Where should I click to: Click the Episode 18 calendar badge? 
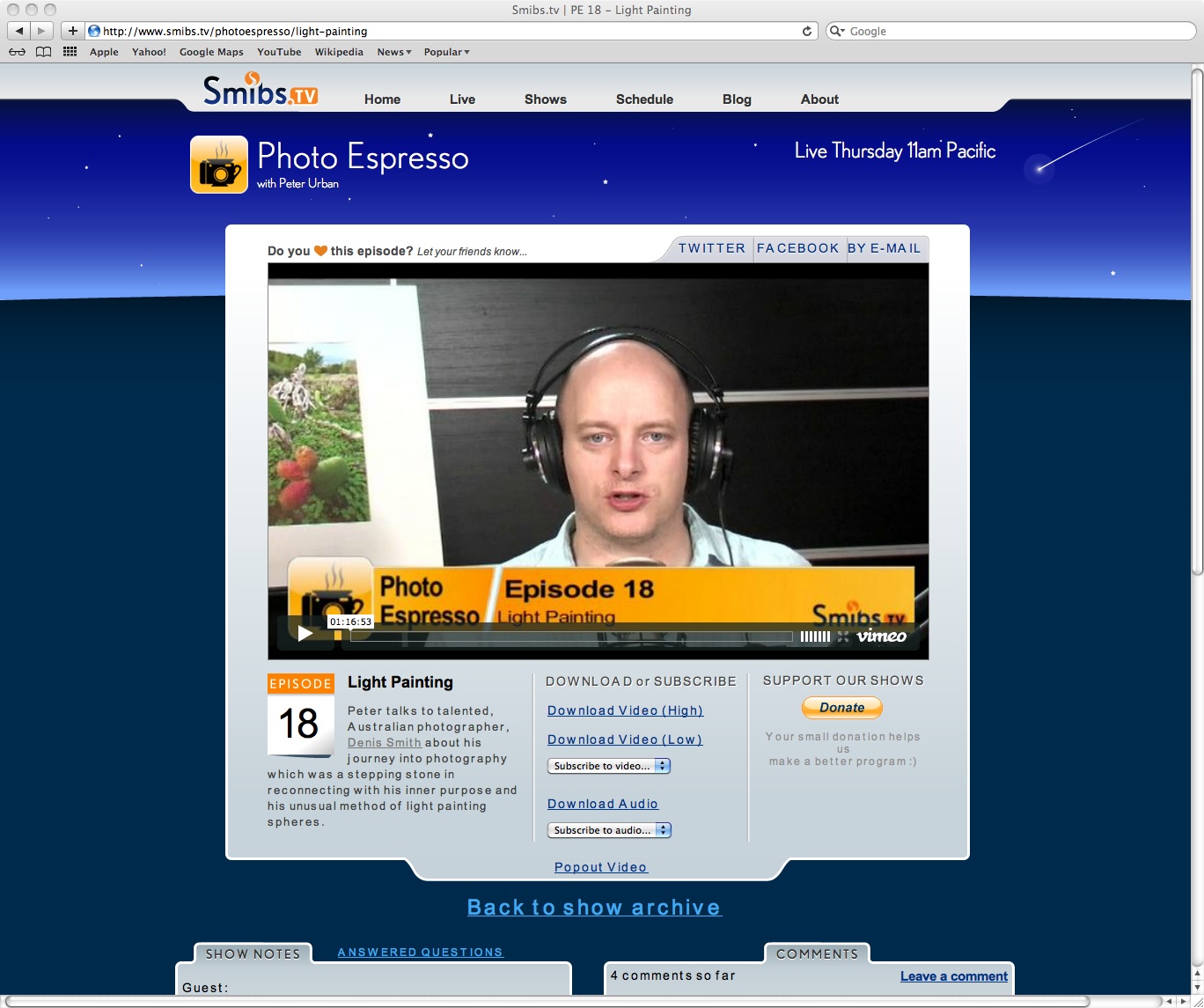click(301, 715)
